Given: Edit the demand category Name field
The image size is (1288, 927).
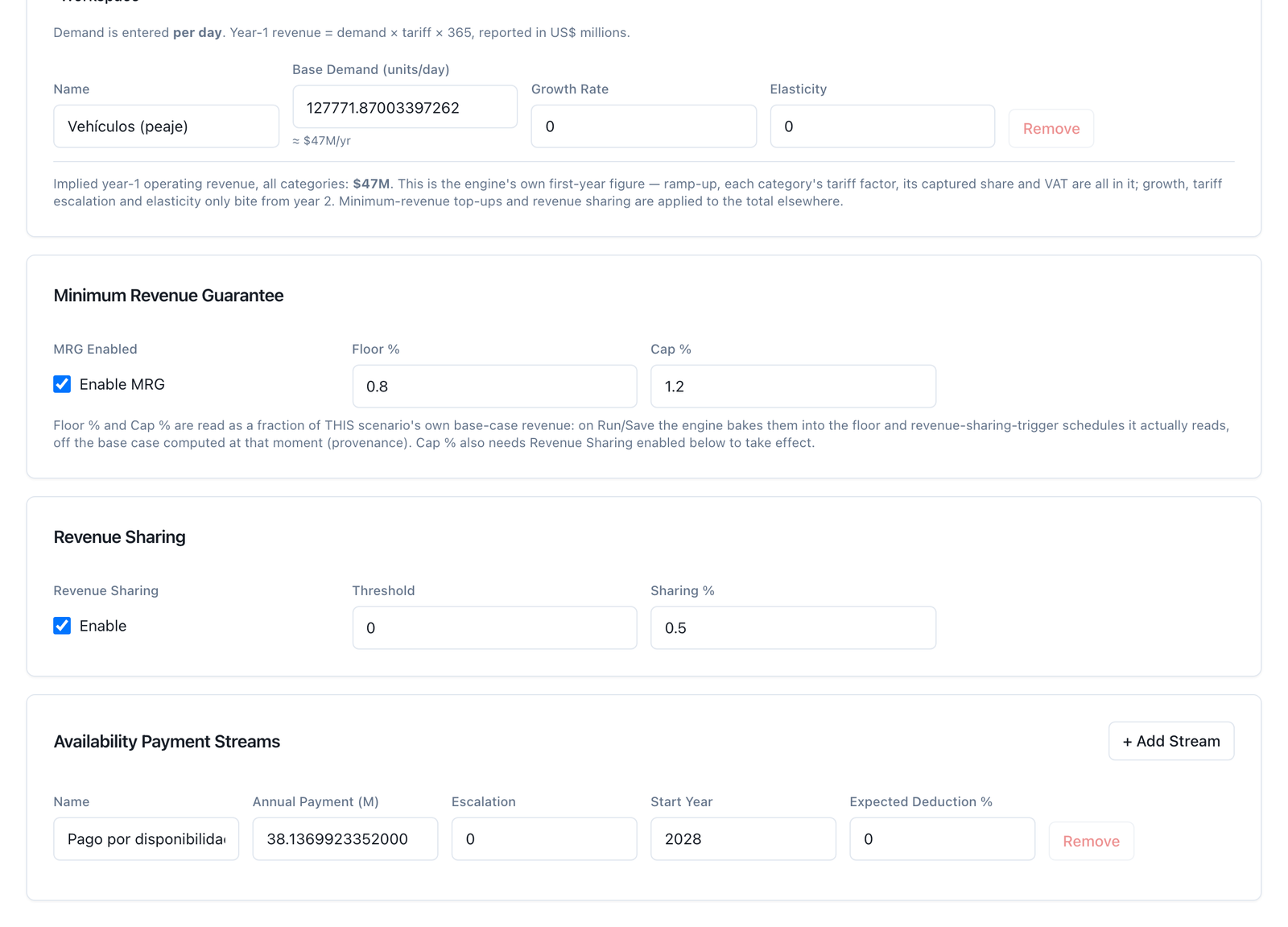Looking at the screenshot, I should (x=166, y=126).
